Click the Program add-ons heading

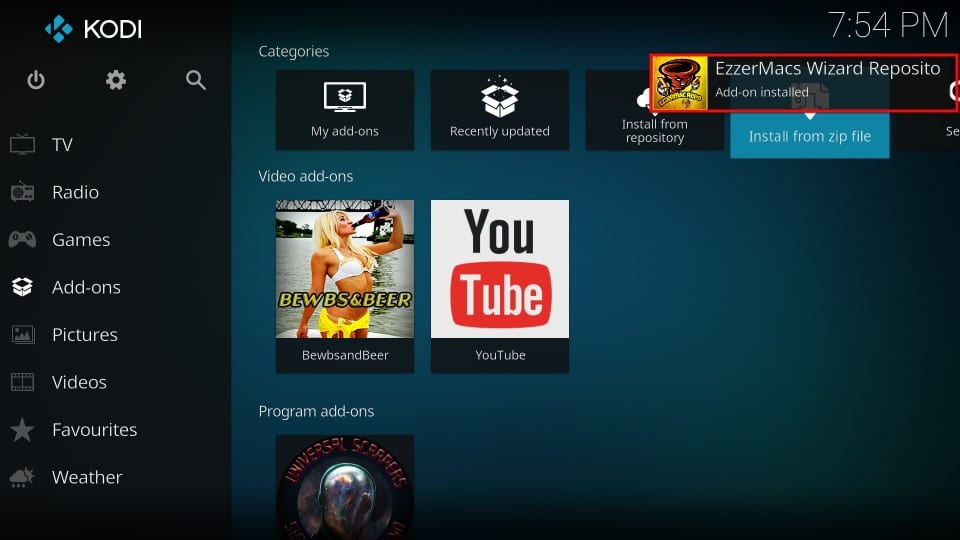pos(316,411)
